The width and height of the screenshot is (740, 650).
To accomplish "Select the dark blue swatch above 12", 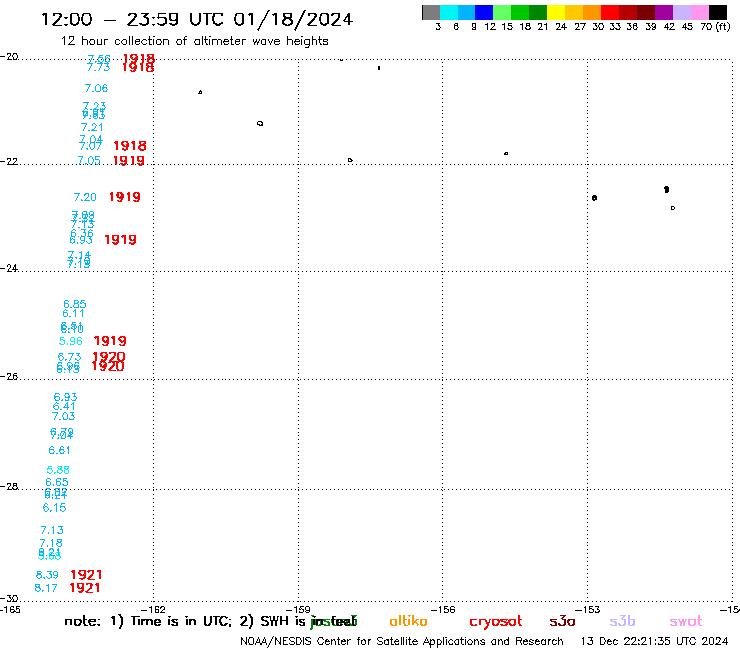I will click(x=484, y=12).
